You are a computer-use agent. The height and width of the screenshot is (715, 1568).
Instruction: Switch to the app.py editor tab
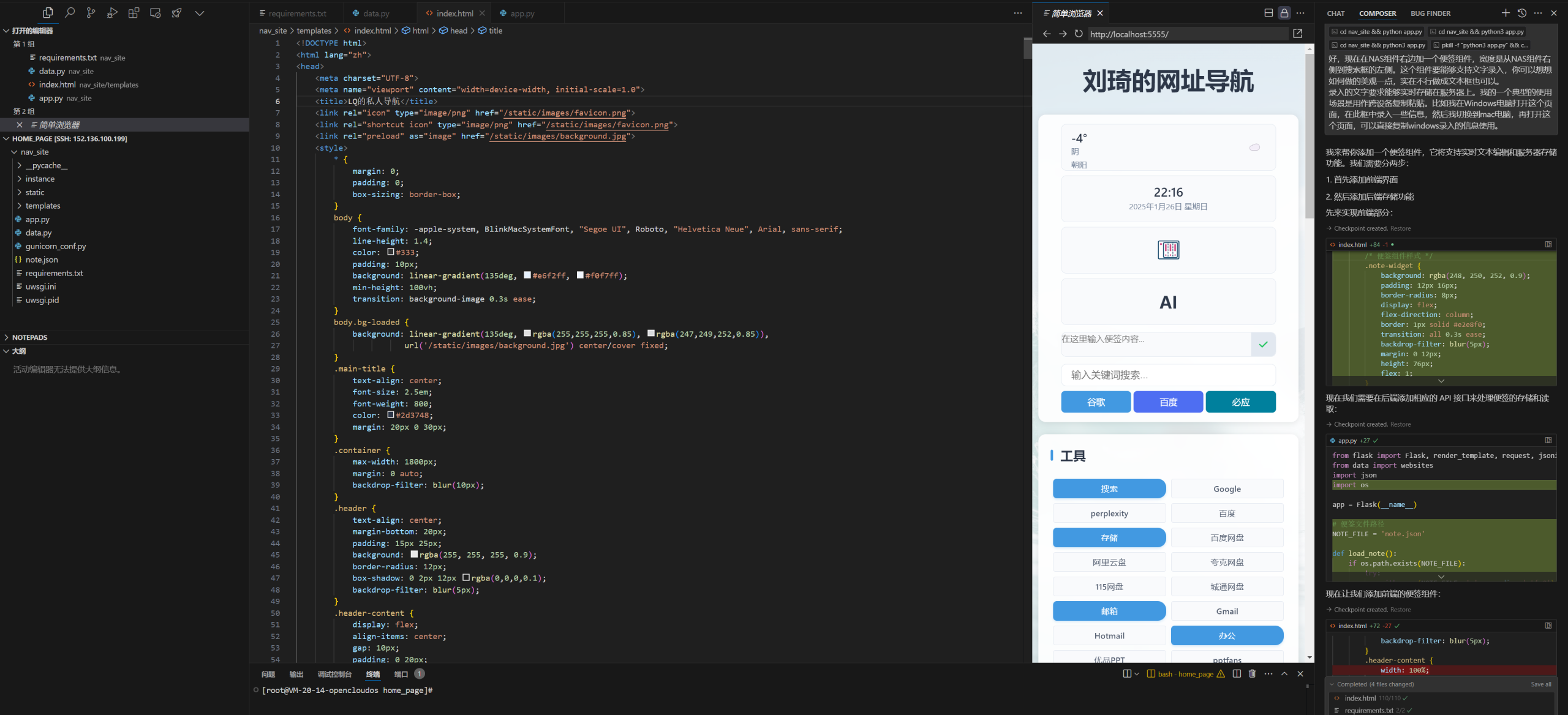pos(522,13)
